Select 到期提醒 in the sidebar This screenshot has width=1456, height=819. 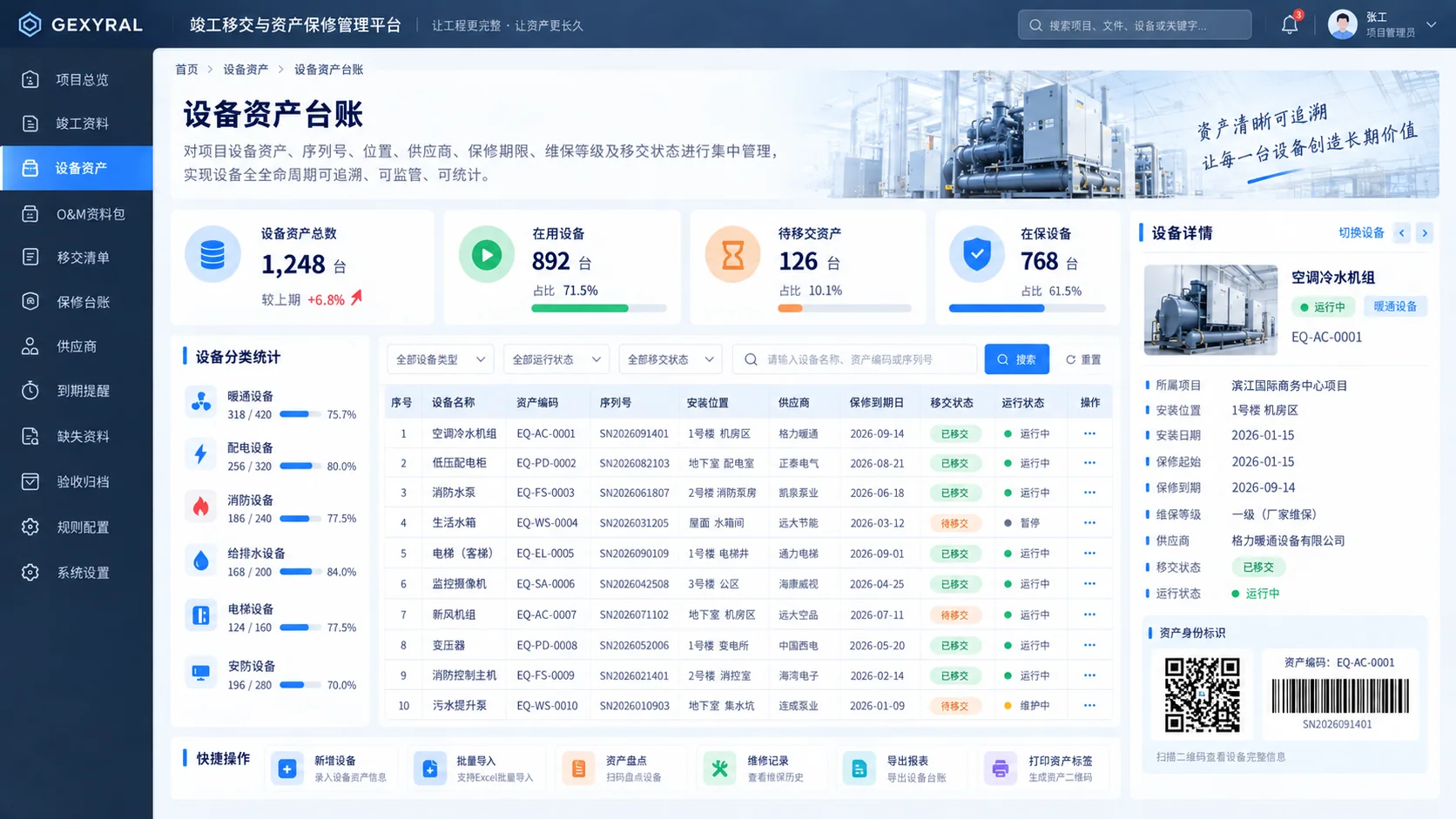(x=77, y=391)
